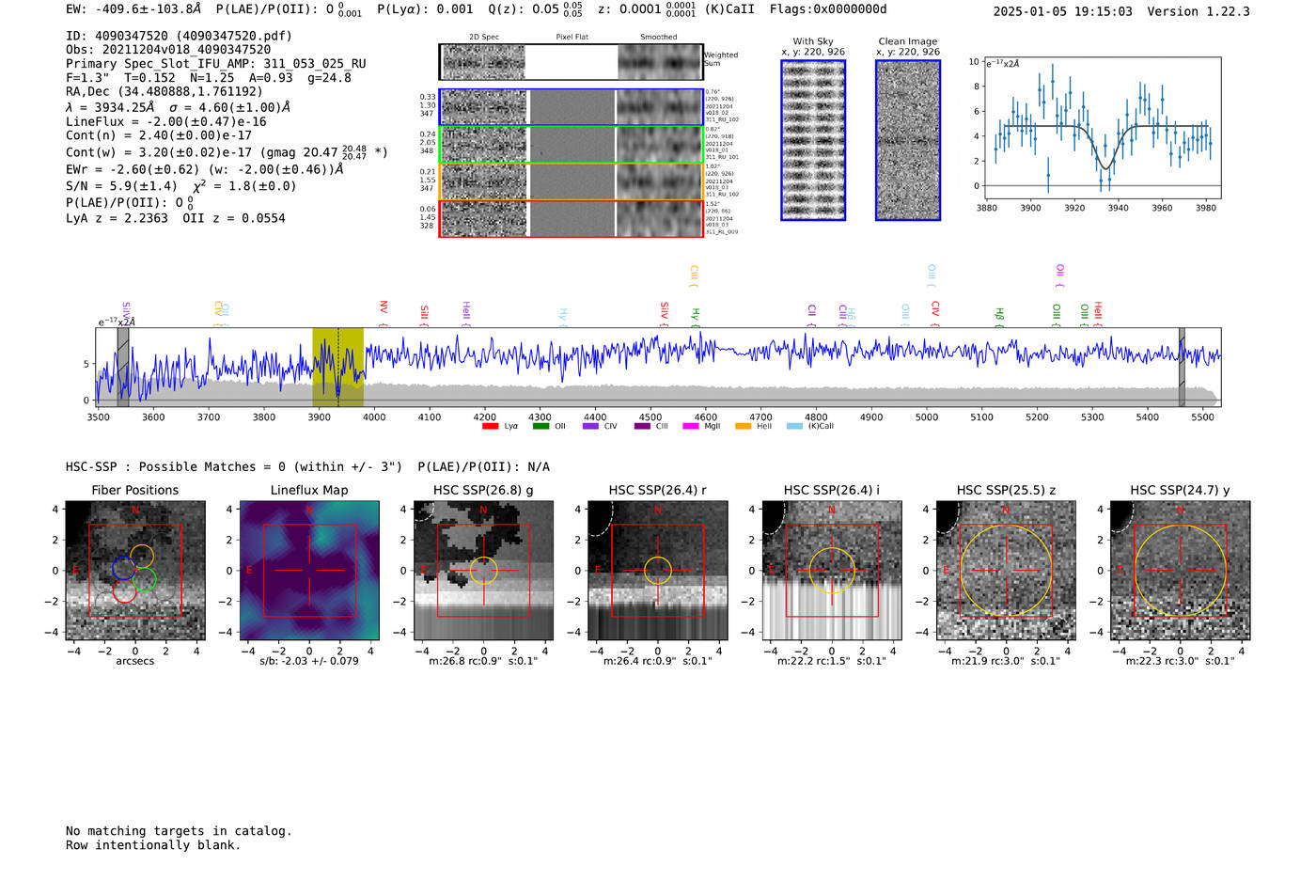
Task: Open the HSC SSP(26.4) i cutout
Action: point(832,570)
